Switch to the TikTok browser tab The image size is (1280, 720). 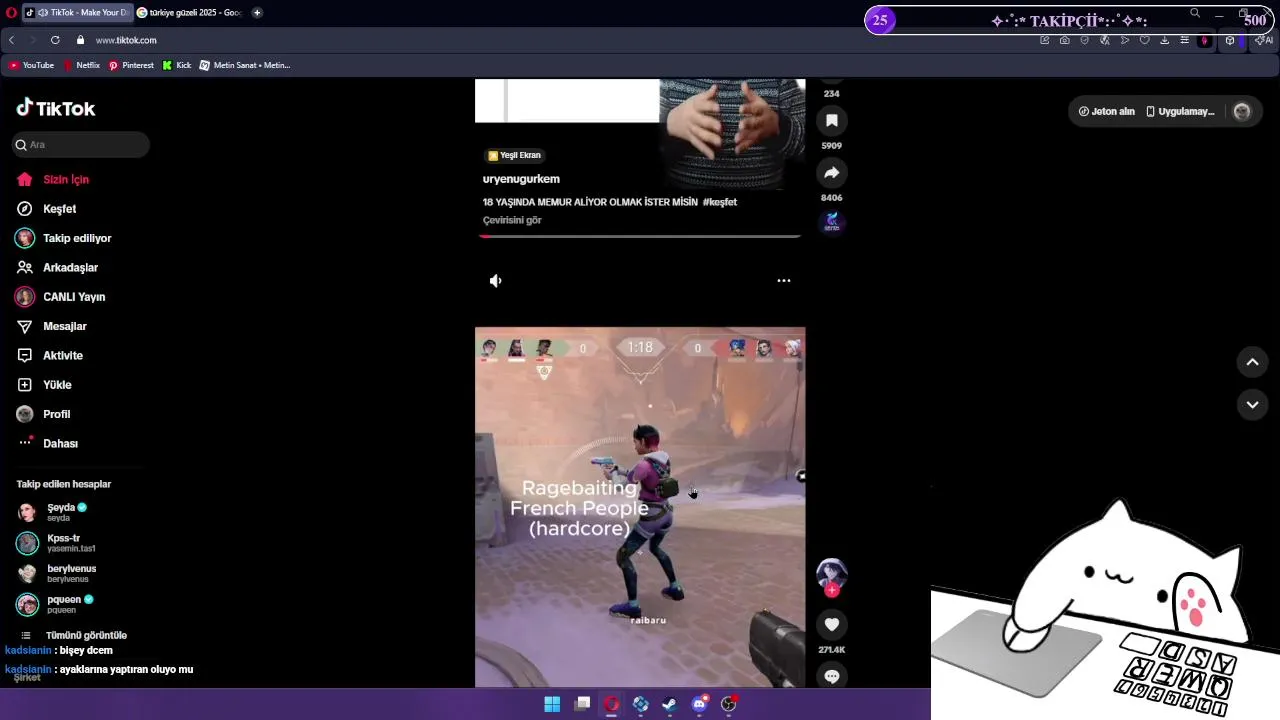[77, 13]
